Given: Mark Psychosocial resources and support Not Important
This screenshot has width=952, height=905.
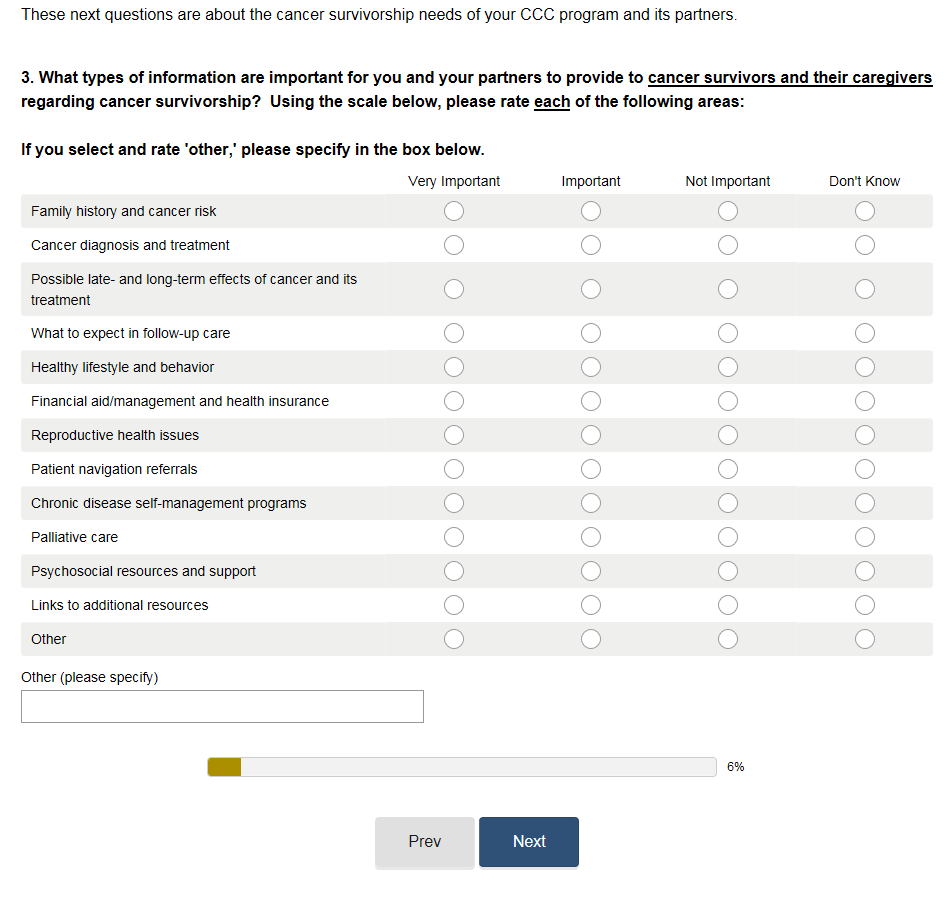Looking at the screenshot, I should click(x=728, y=571).
